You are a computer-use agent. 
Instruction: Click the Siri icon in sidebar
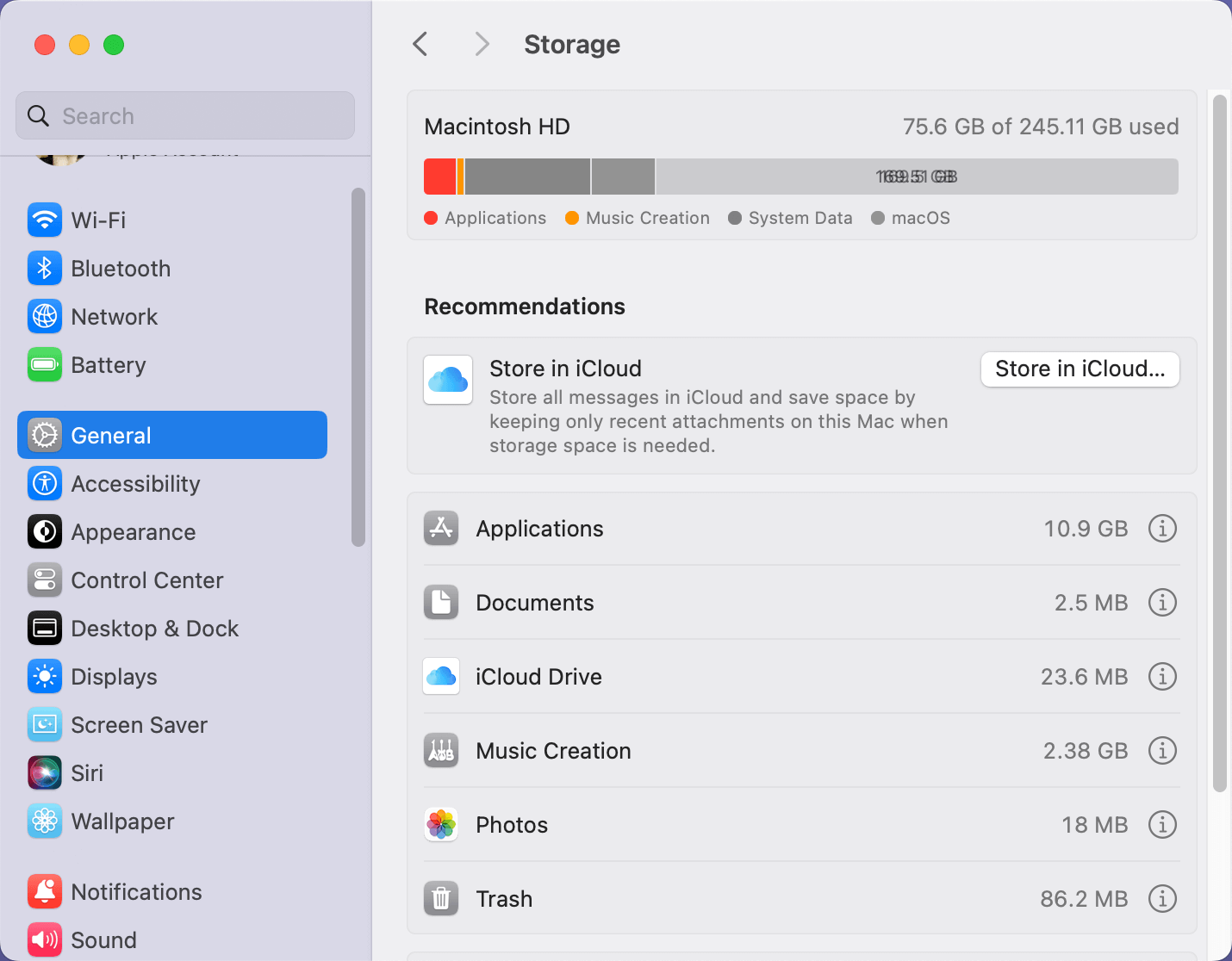pos(44,772)
